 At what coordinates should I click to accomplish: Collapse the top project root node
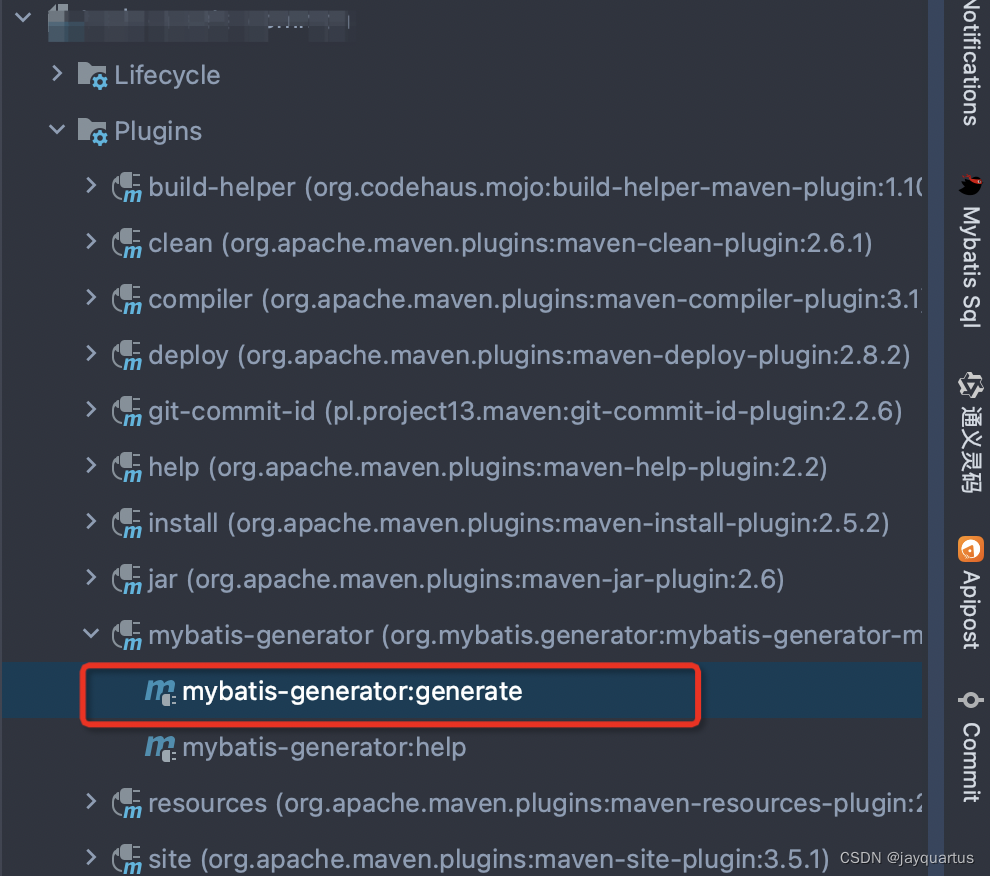23,17
